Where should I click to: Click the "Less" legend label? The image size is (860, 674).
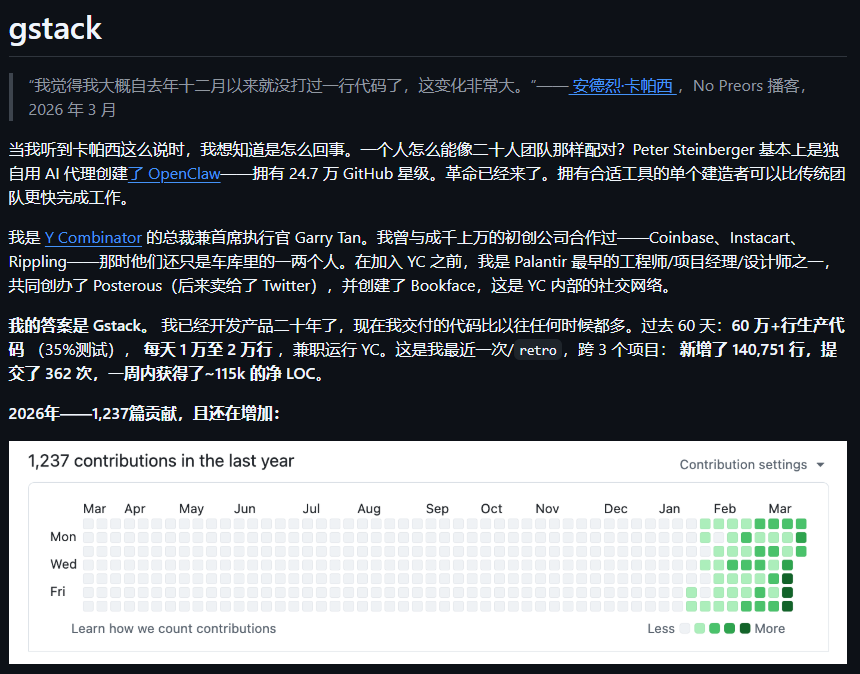point(661,629)
